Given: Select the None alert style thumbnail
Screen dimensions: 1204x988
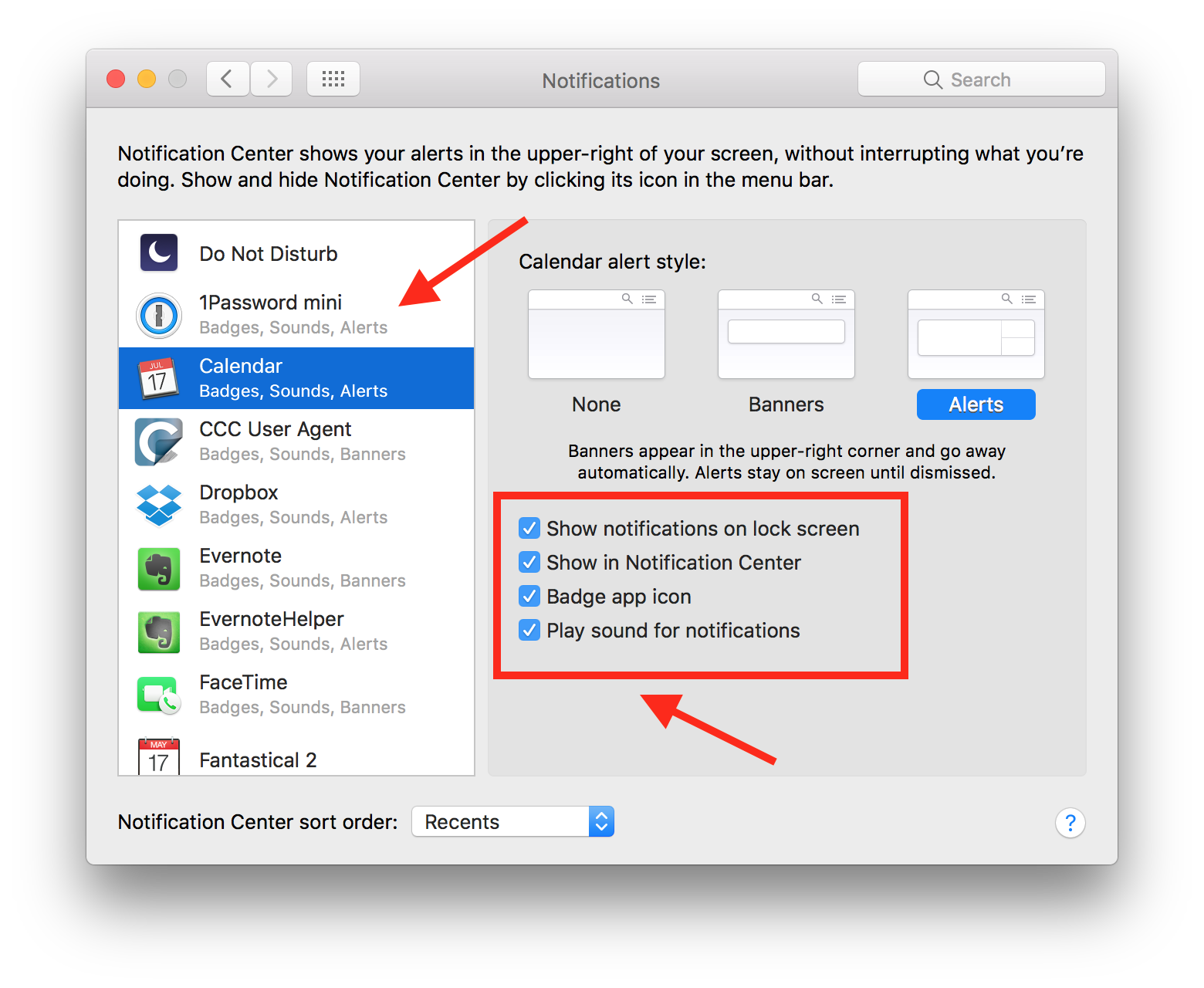Looking at the screenshot, I should [597, 334].
